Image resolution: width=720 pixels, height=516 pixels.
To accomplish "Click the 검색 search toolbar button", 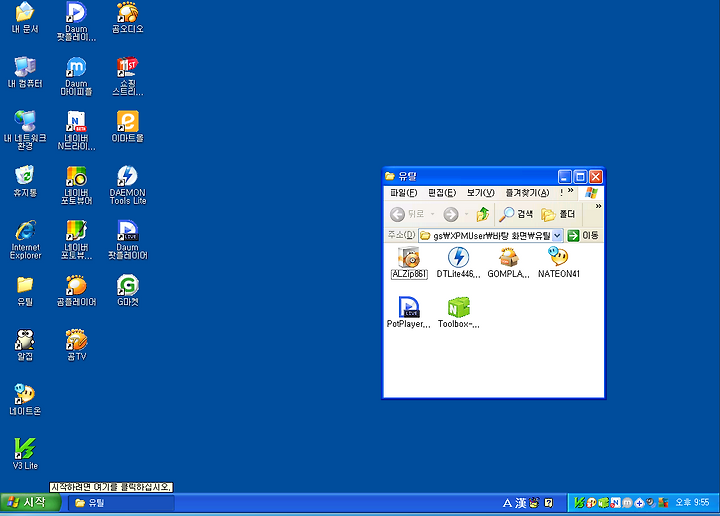I will pyautogui.click(x=516, y=214).
